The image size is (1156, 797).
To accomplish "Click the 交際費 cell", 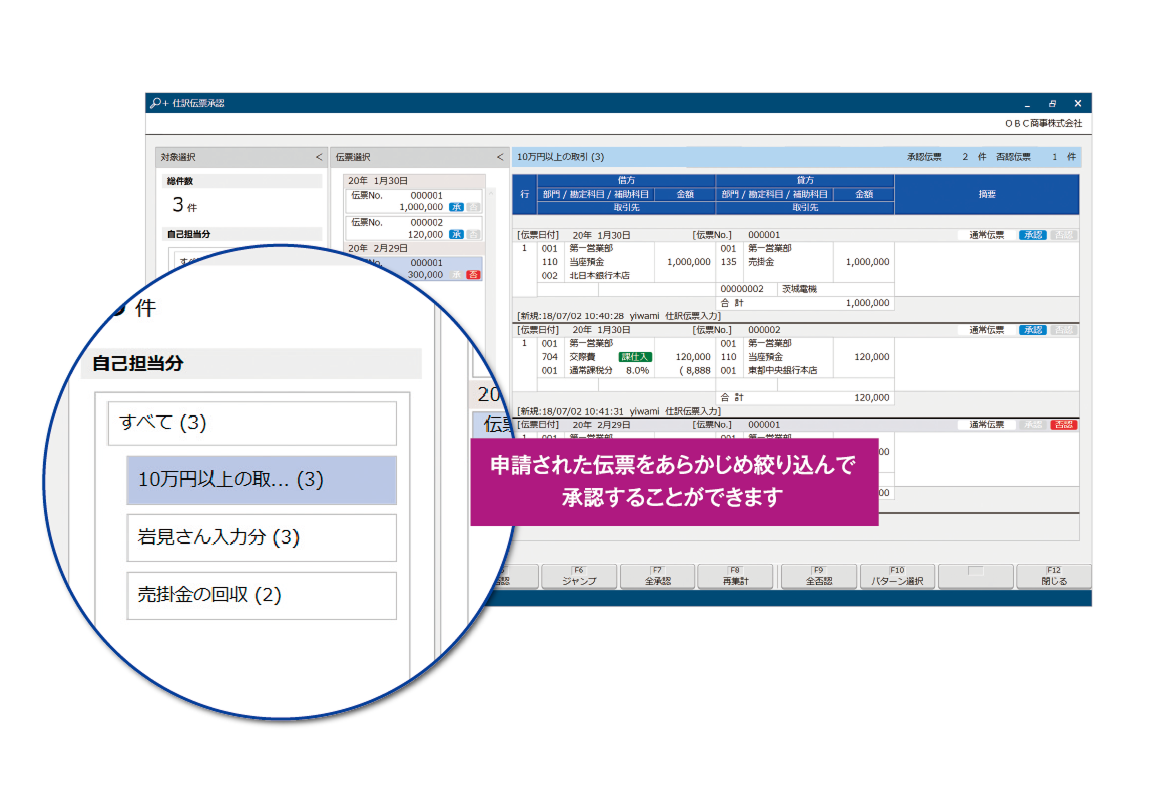I will 582,357.
